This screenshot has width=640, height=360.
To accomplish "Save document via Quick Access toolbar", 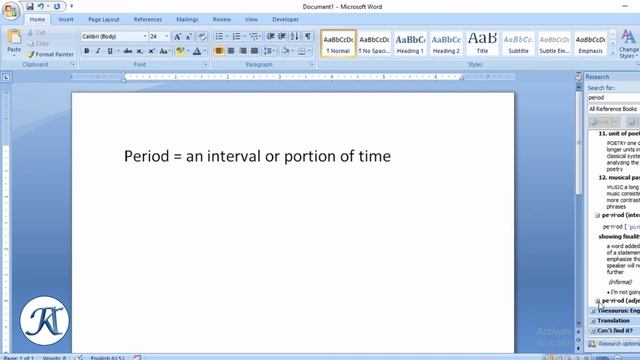I will tap(30, 7).
